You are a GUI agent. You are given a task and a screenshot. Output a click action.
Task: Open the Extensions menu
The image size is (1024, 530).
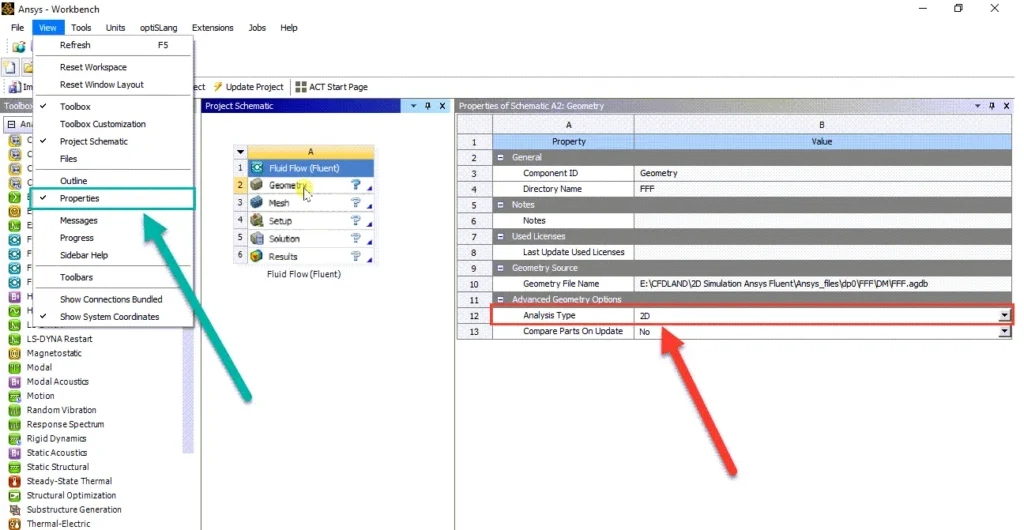(212, 27)
